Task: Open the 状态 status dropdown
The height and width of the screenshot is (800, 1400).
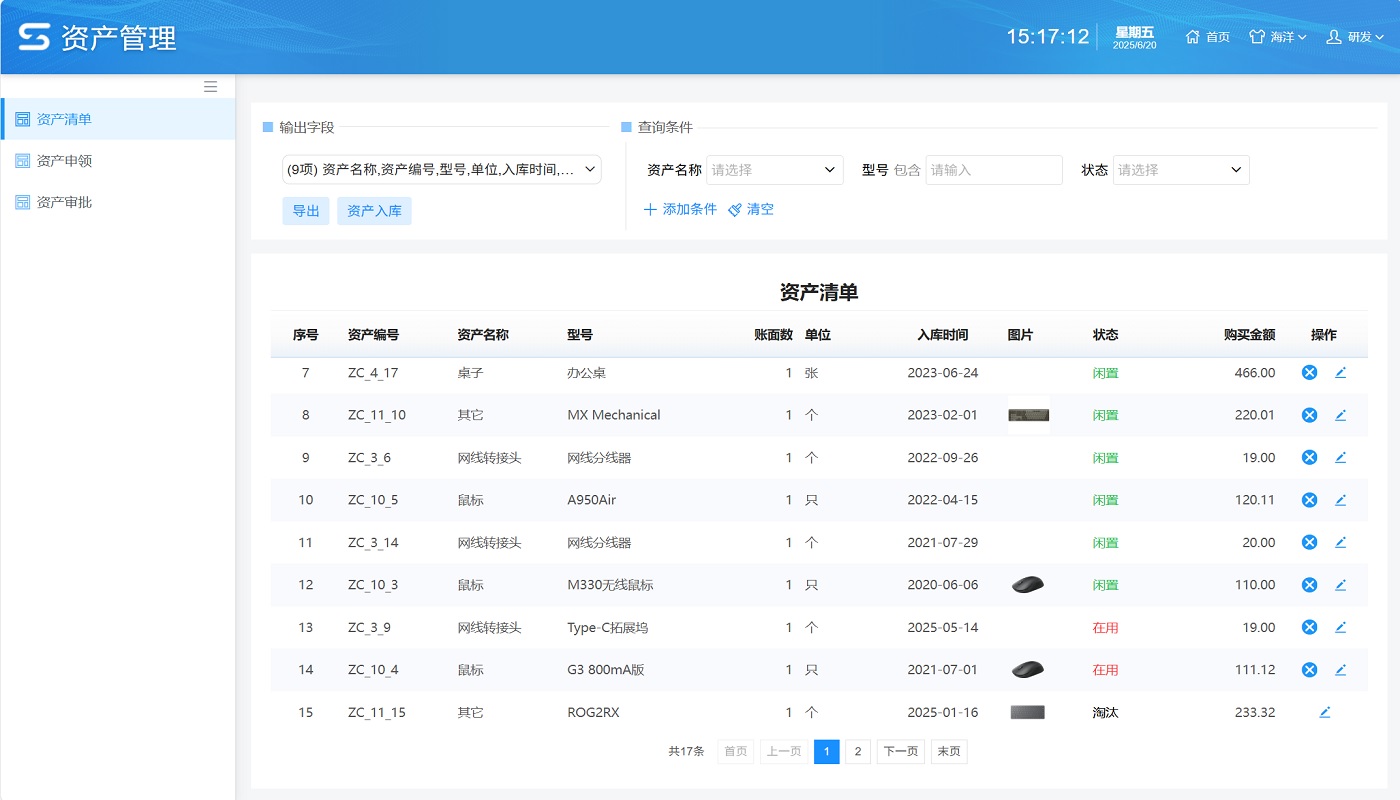Action: (x=1180, y=170)
